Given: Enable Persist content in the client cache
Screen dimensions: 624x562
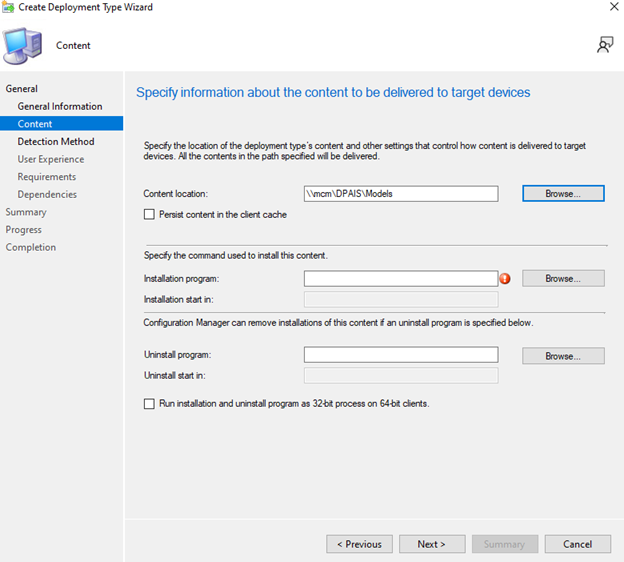Looking at the screenshot, I should coord(149,215).
